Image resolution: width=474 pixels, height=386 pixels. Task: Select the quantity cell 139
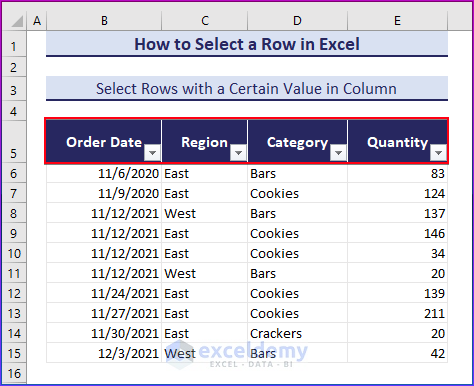[397, 293]
